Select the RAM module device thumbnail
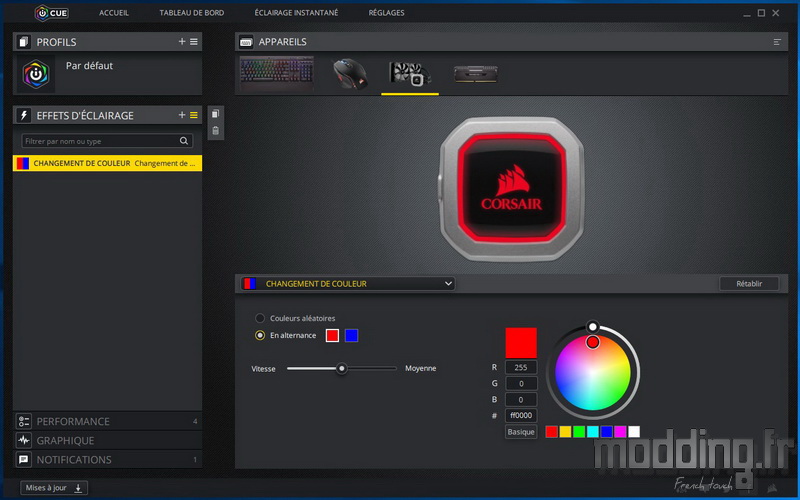 coord(476,74)
